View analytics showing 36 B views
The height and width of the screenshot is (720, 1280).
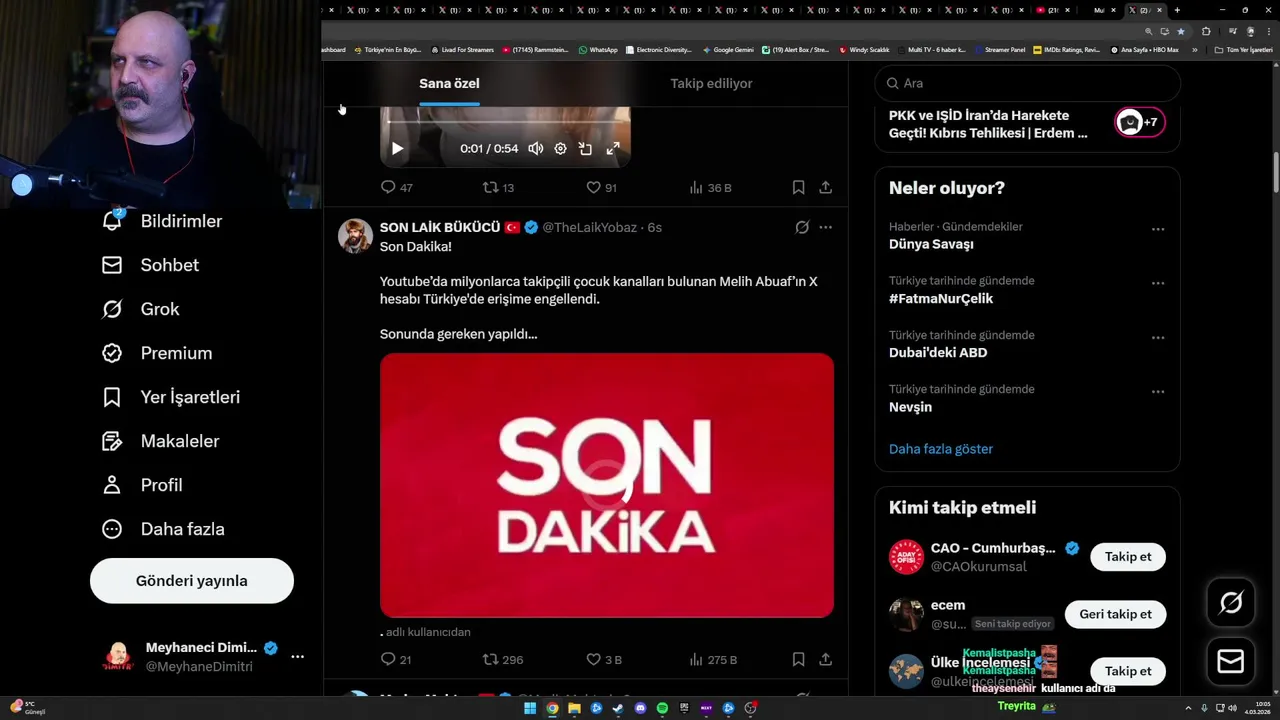click(696, 187)
